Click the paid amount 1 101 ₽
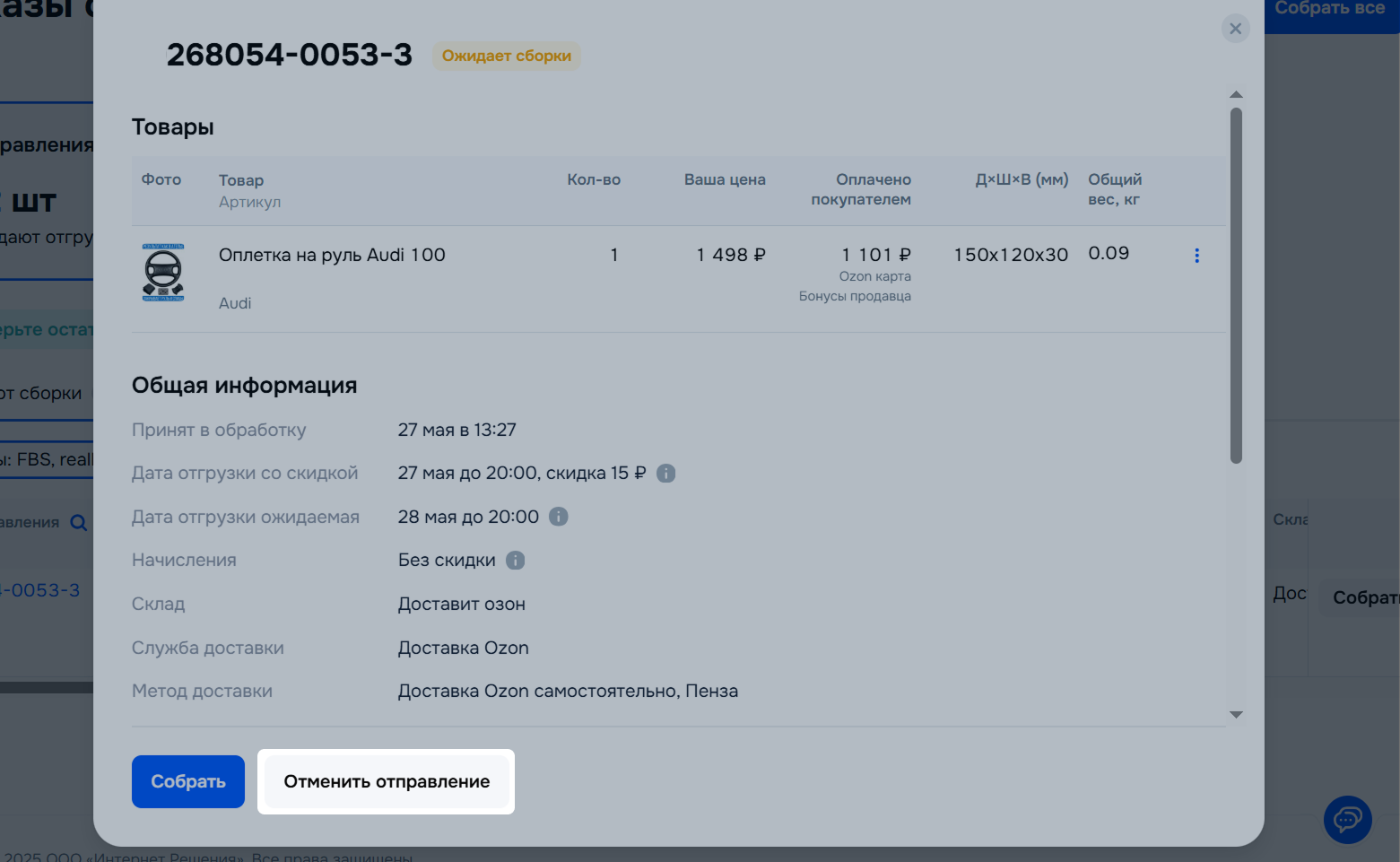Image resolution: width=1400 pixels, height=862 pixels. [x=876, y=255]
